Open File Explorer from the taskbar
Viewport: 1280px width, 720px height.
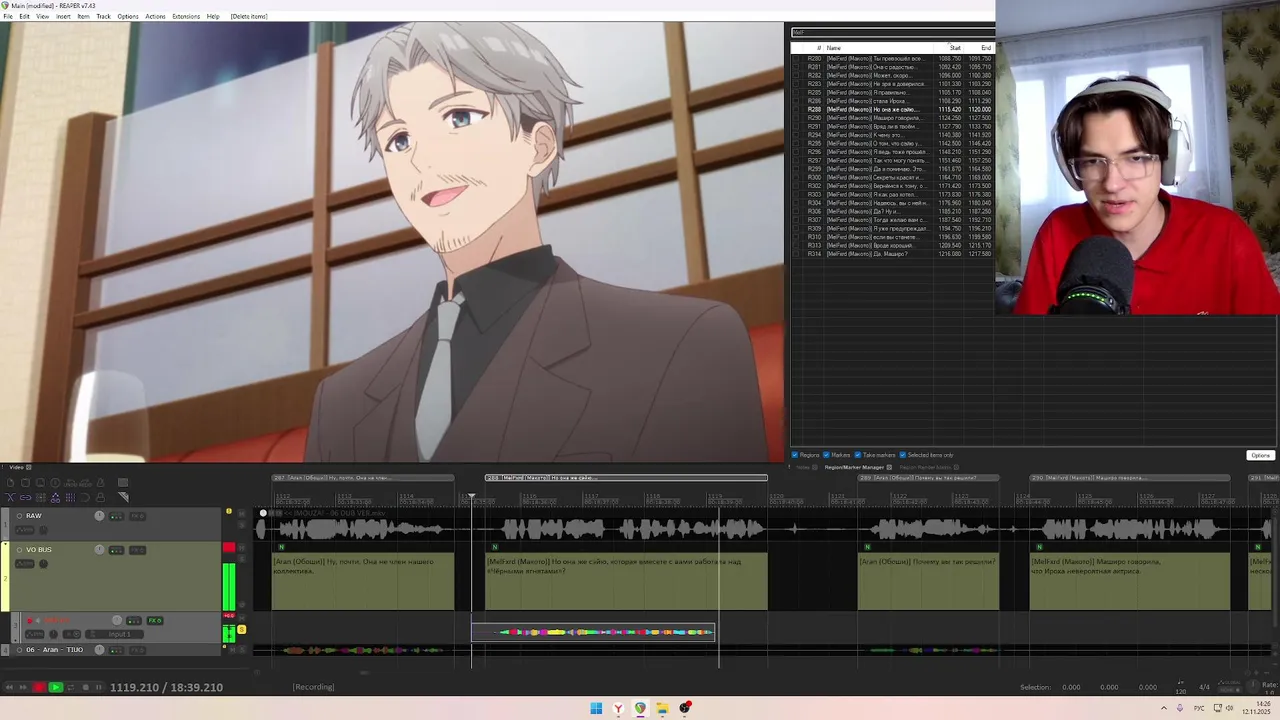(x=662, y=708)
